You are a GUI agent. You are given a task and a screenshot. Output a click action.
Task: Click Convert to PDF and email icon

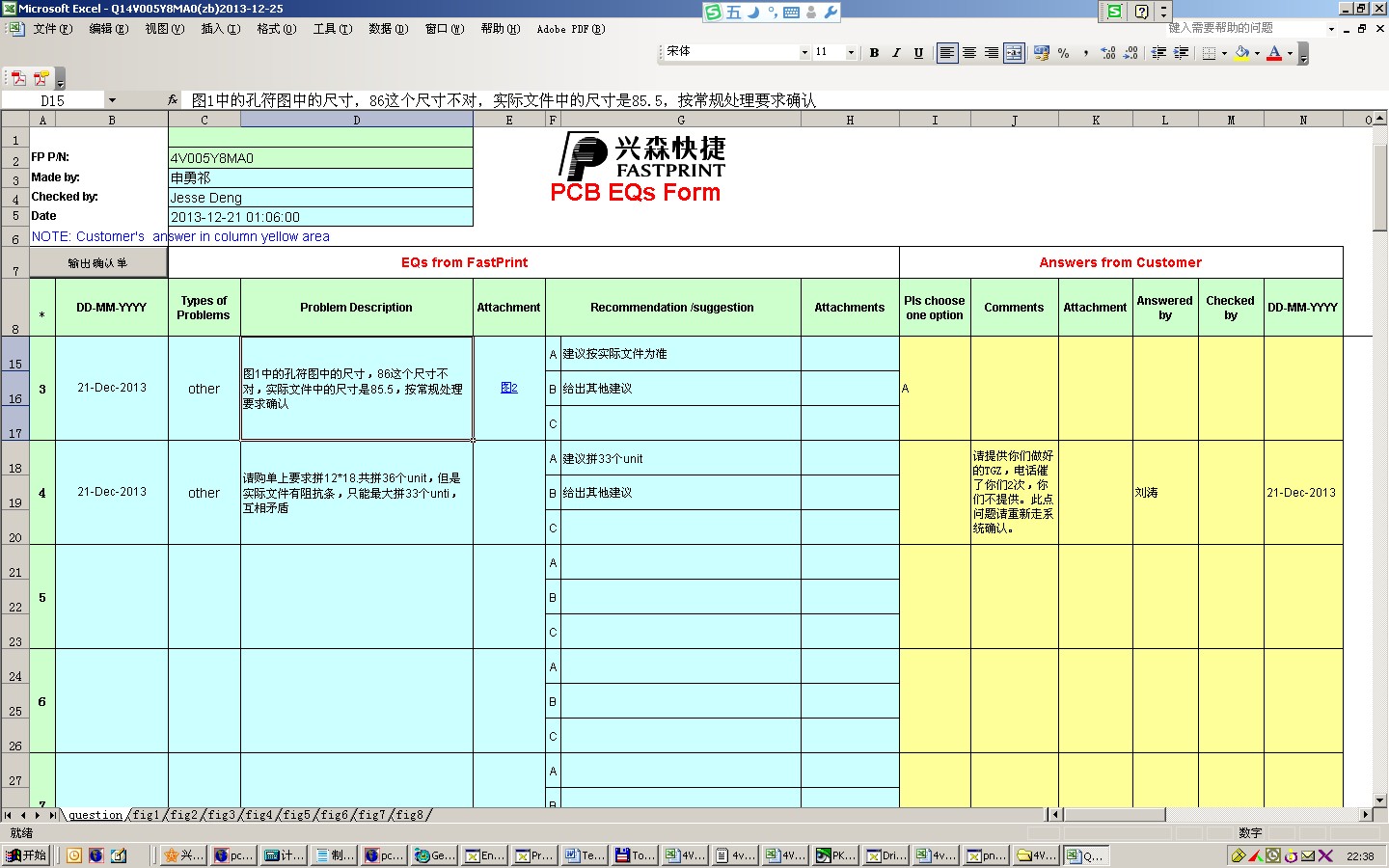pos(41,78)
